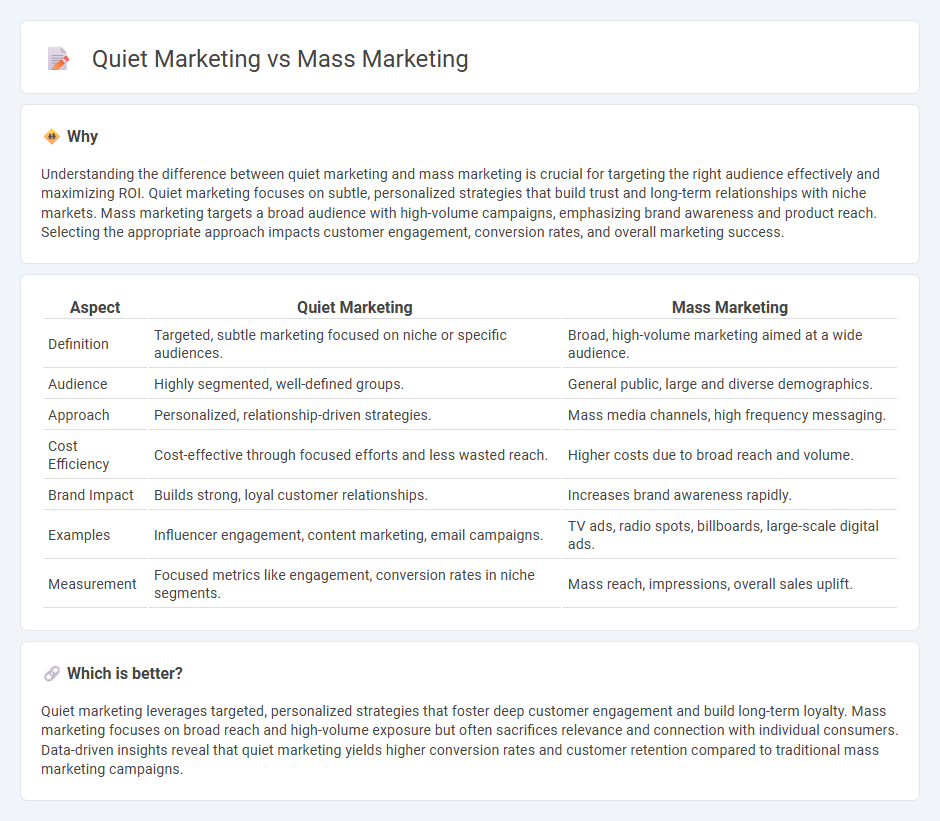The height and width of the screenshot is (821, 940).
Task: Click 'Mass reach, impressions, overall sales uplift.' cell
Action: (730, 584)
